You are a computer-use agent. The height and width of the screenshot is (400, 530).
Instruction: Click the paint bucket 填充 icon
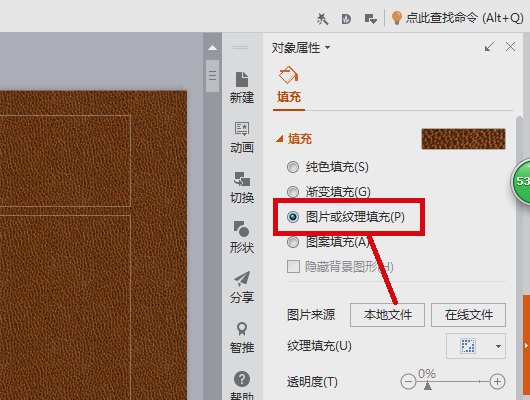288,75
